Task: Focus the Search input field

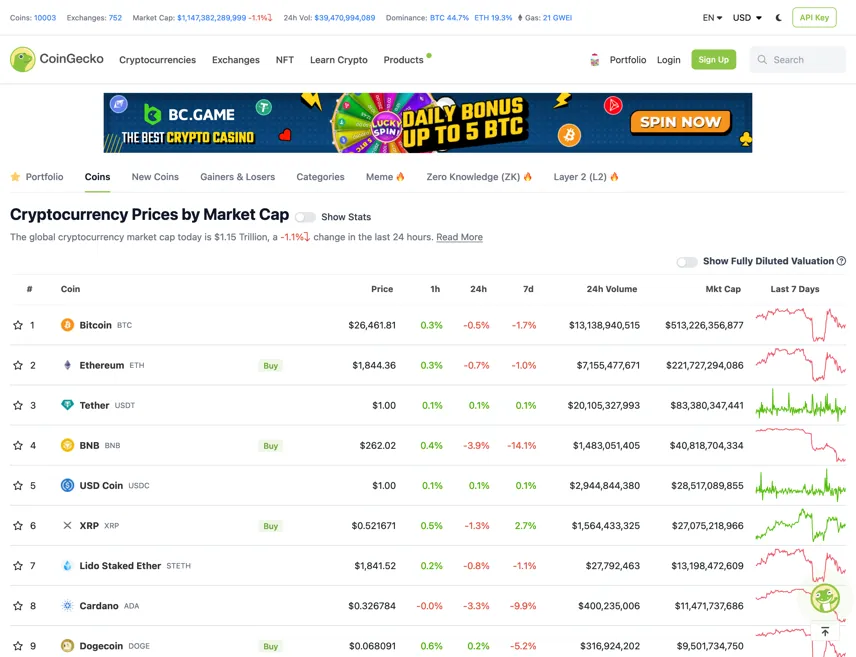Action: click(798, 60)
